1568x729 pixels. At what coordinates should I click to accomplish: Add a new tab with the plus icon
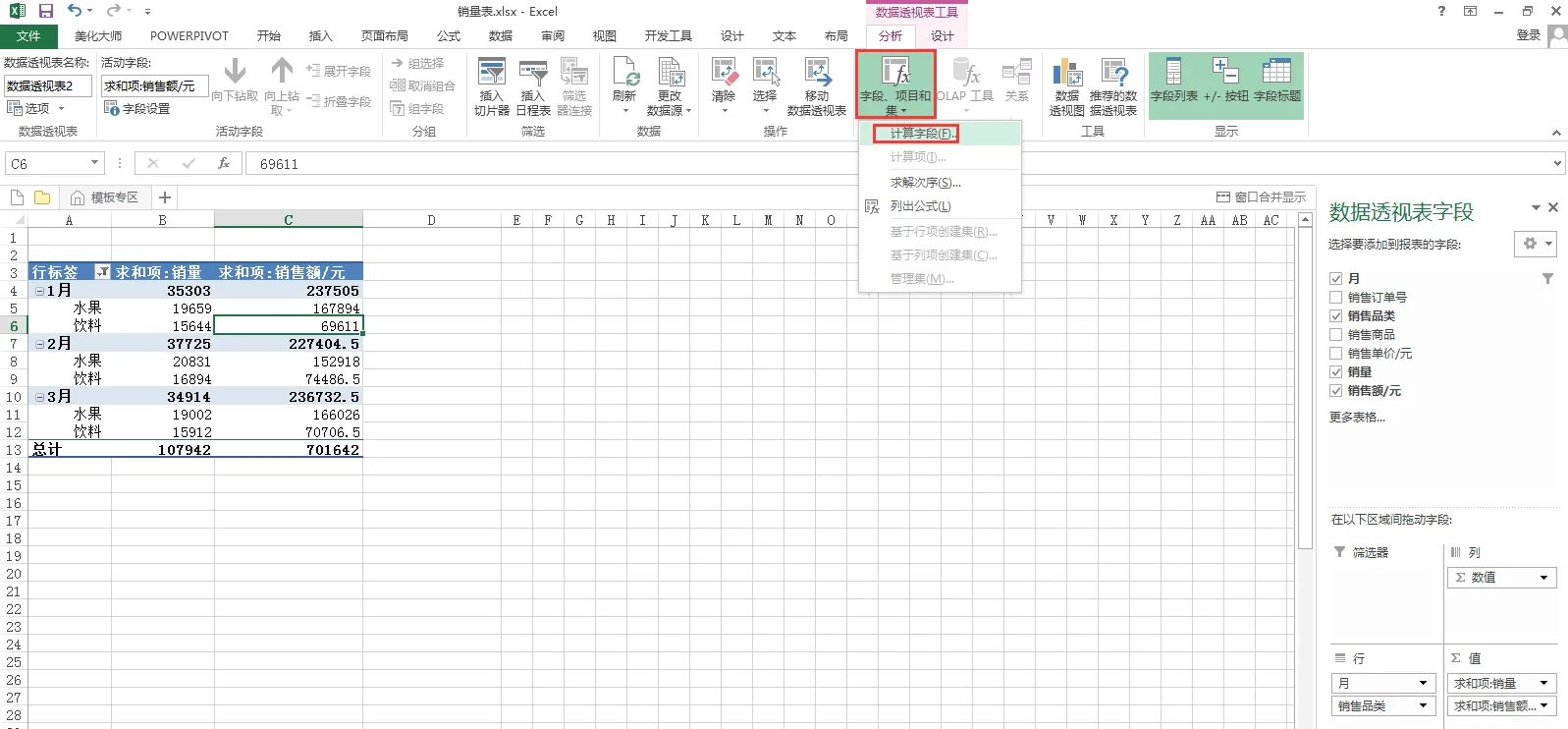point(165,197)
